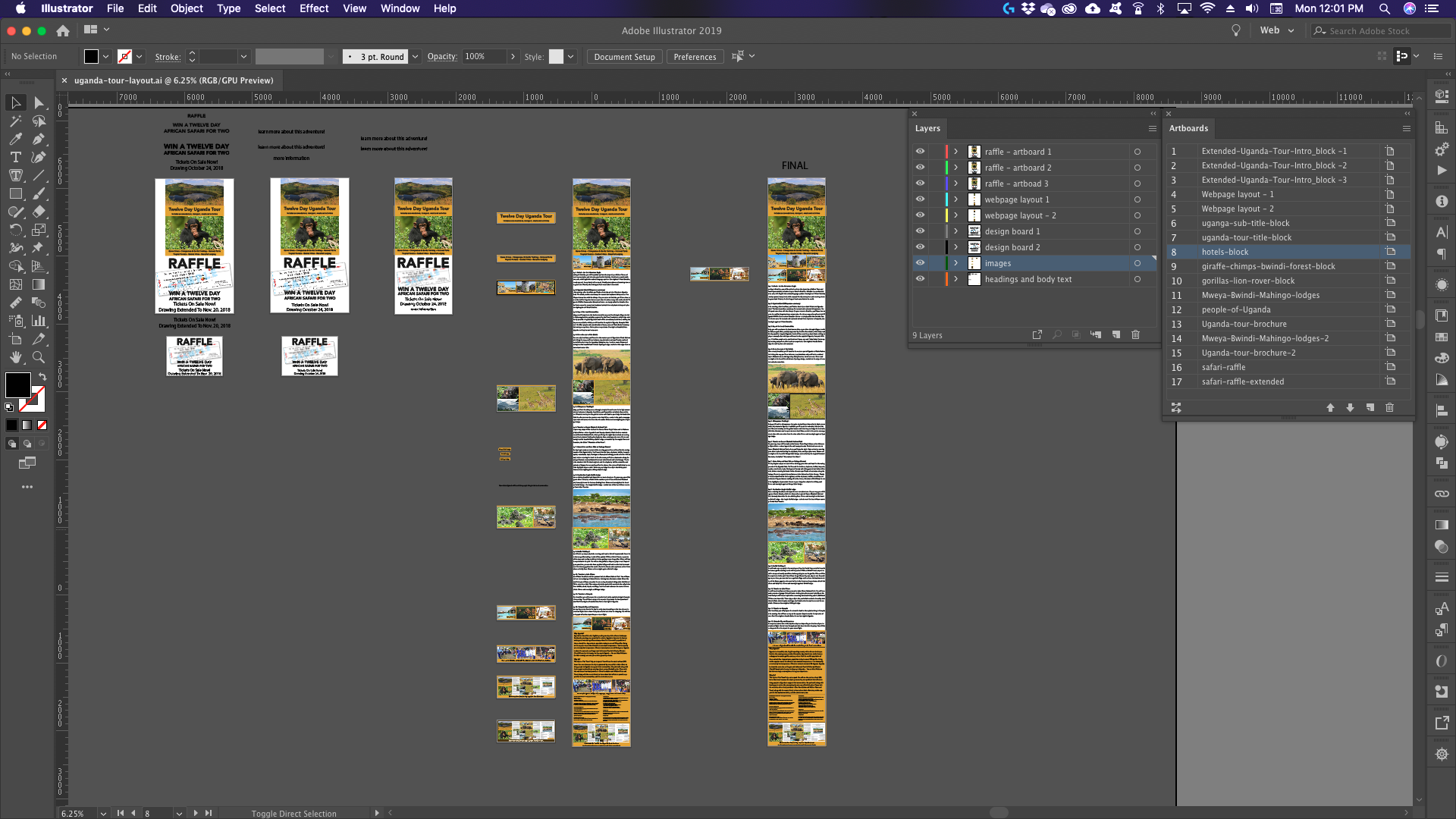1456x819 pixels.
Task: Hide the headings and body text layer
Action: [920, 279]
